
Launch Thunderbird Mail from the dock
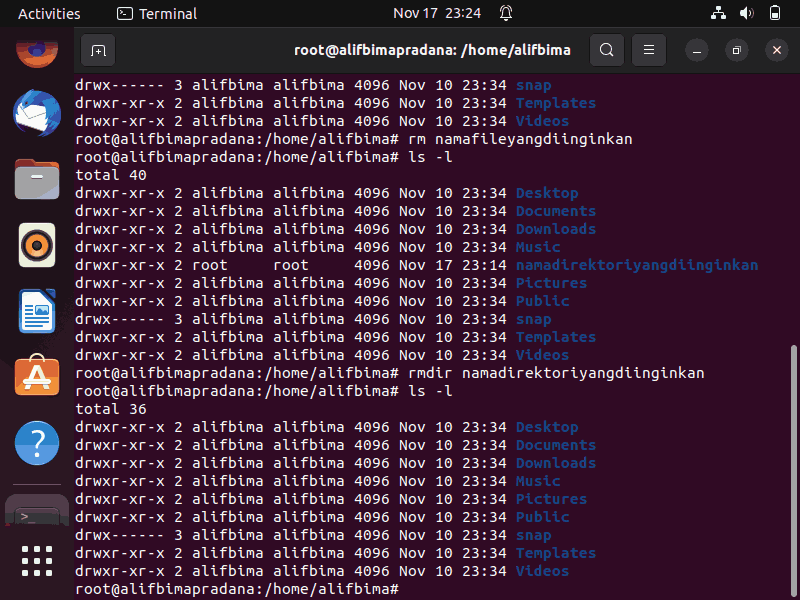tap(37, 113)
